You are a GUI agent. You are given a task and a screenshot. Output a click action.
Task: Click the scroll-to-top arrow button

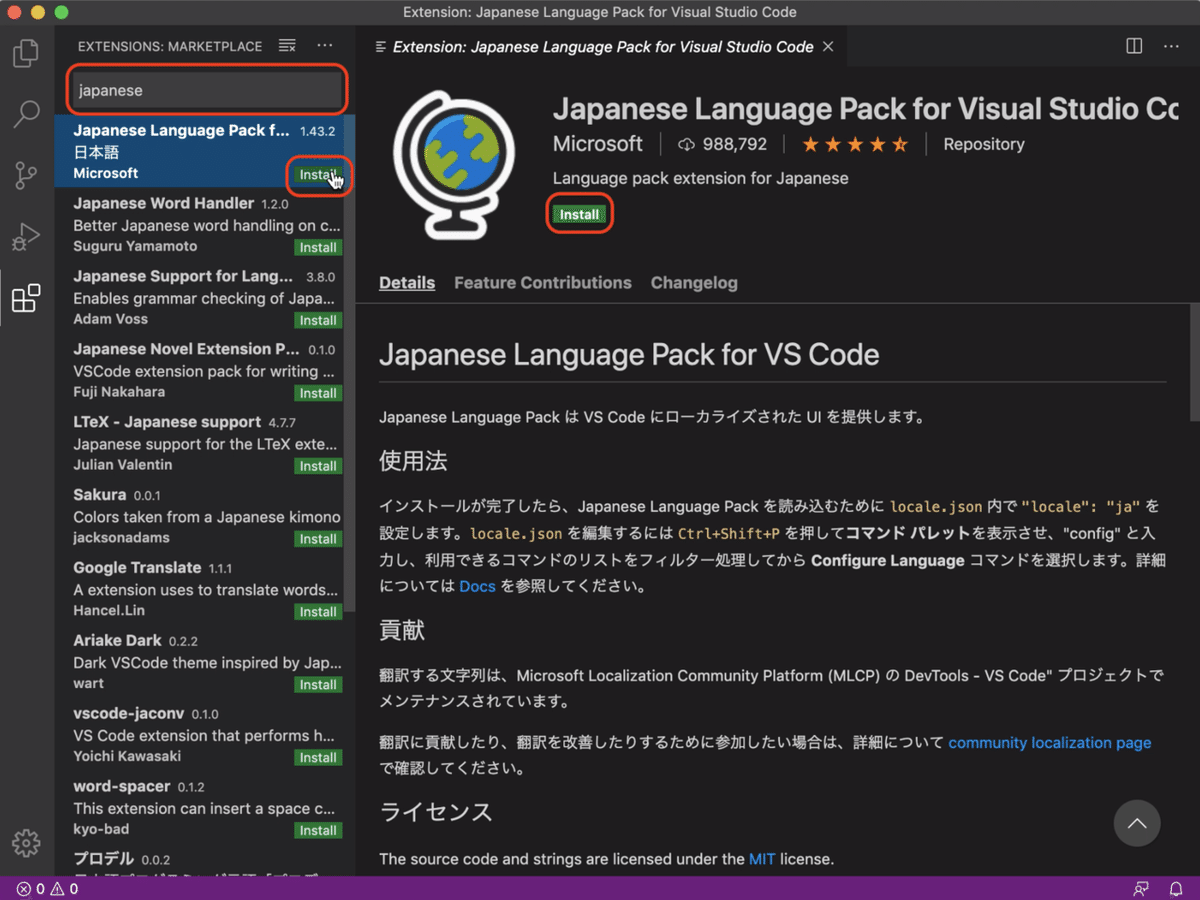[x=1137, y=824]
